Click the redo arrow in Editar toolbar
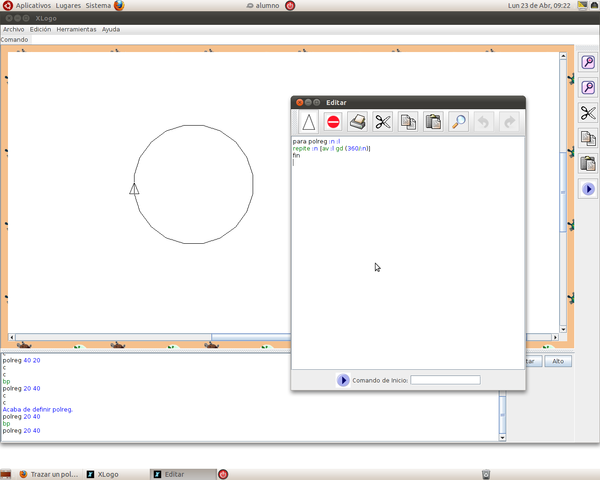Viewport: 600px width, 480px height. [509, 122]
